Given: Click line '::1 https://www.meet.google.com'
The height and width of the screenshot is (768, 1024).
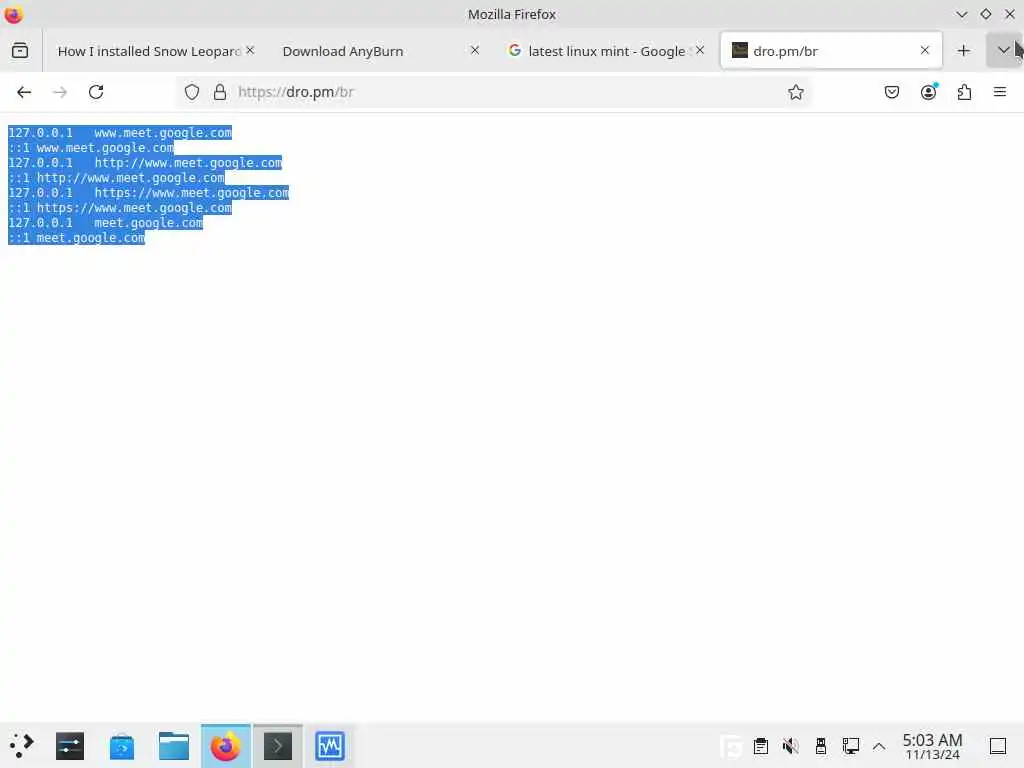Looking at the screenshot, I should [120, 208].
